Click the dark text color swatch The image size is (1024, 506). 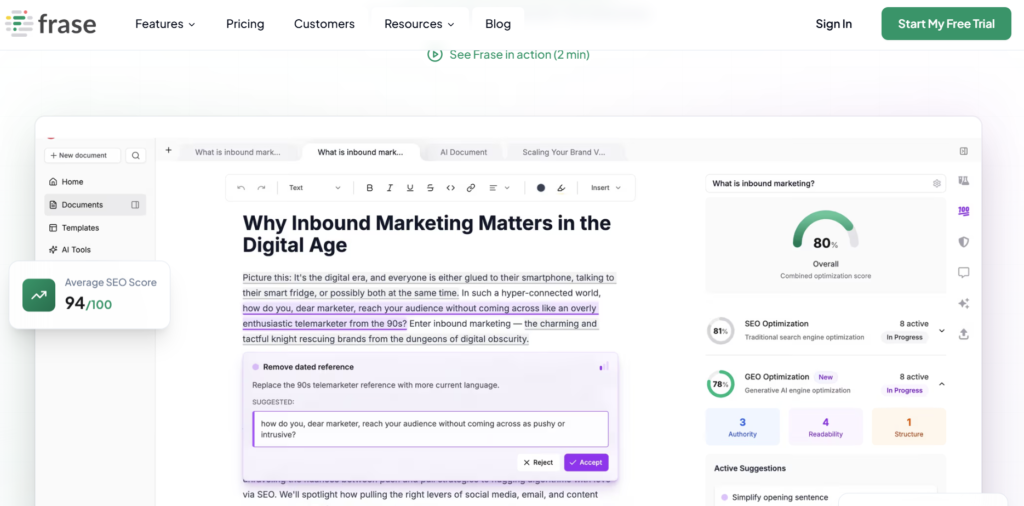(x=541, y=188)
